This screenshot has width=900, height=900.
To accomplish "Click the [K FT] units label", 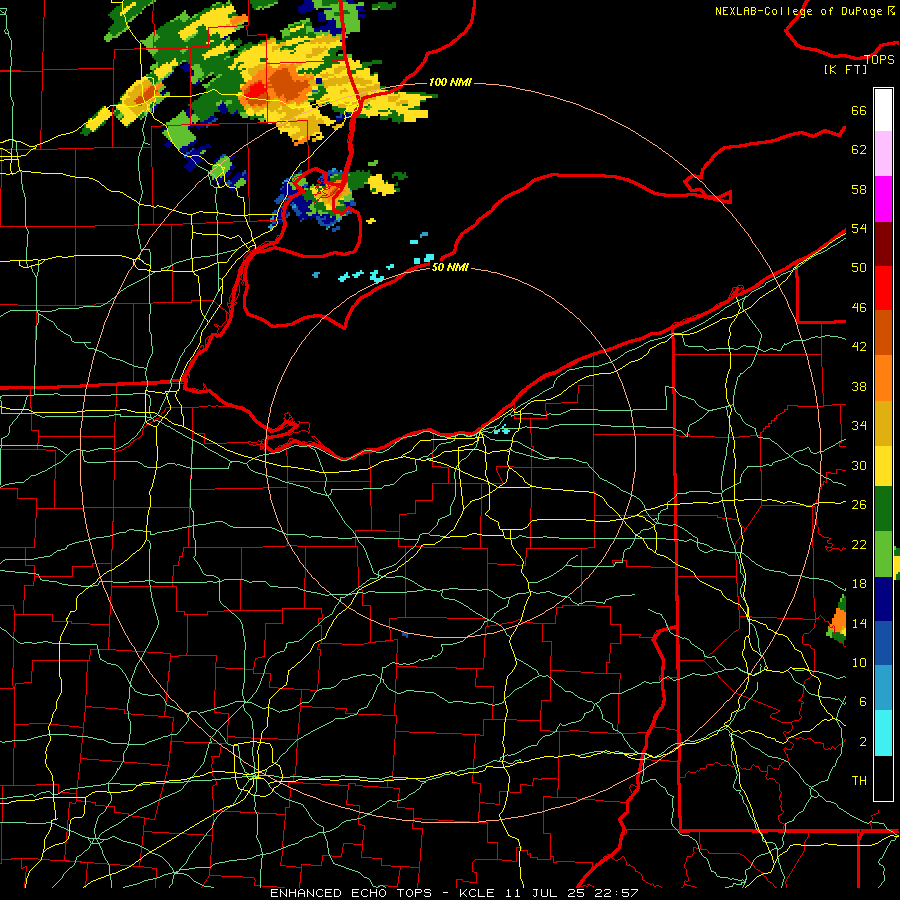I will point(845,69).
